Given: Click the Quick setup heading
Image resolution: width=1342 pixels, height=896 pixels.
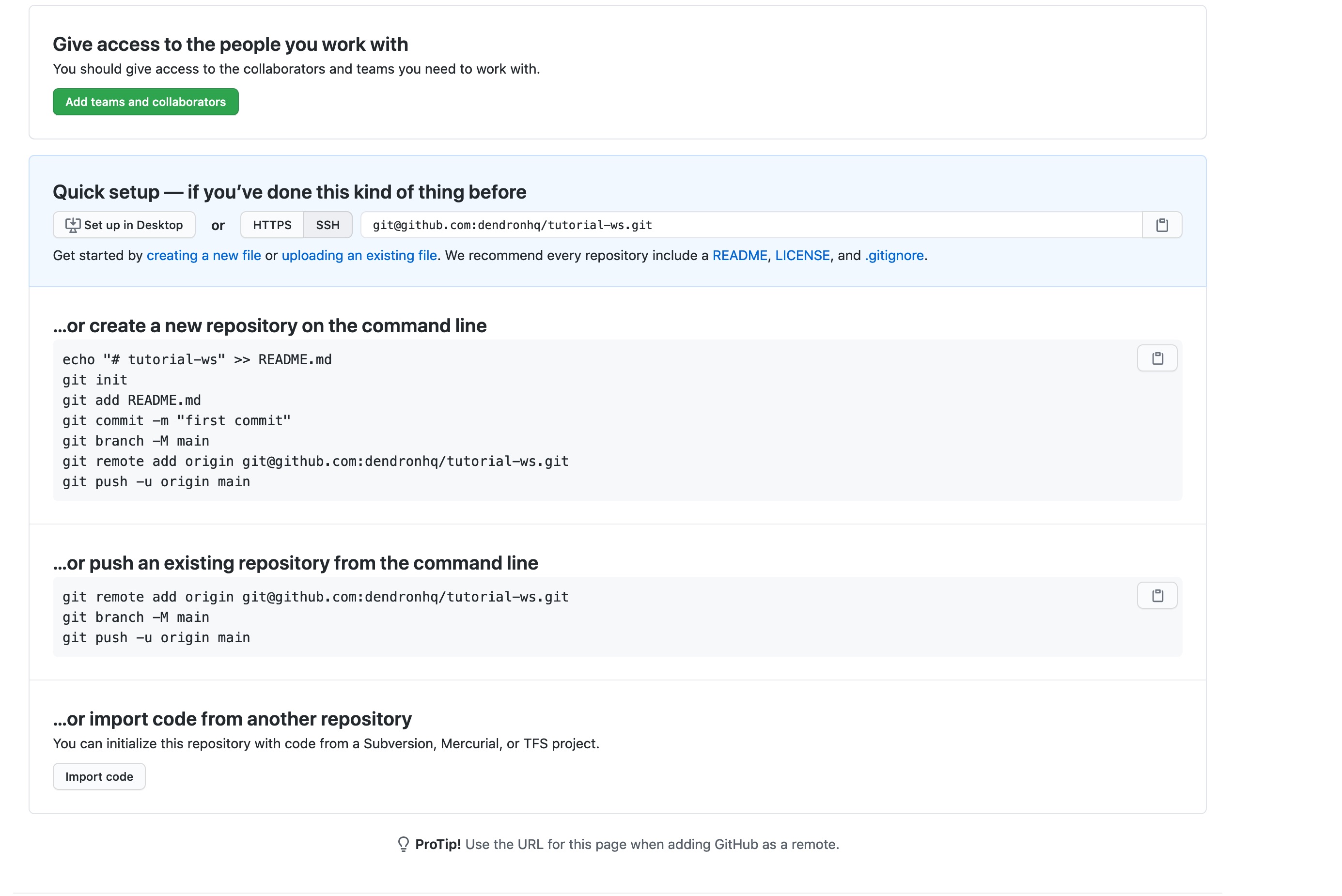Looking at the screenshot, I should point(289,192).
